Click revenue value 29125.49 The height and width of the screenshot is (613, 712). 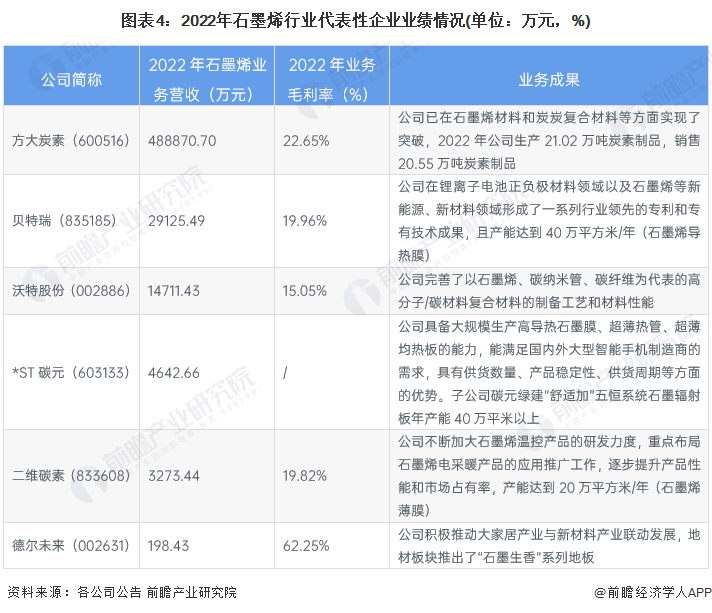click(x=176, y=221)
